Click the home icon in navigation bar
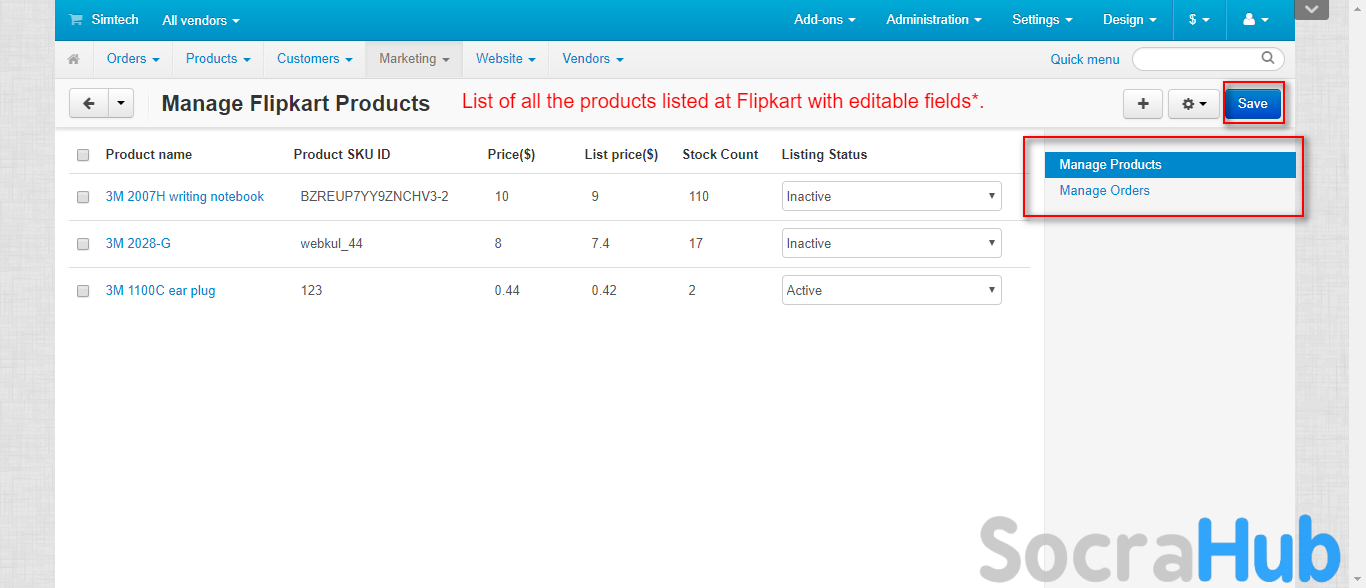This screenshot has height=588, width=1366. pos(74,59)
